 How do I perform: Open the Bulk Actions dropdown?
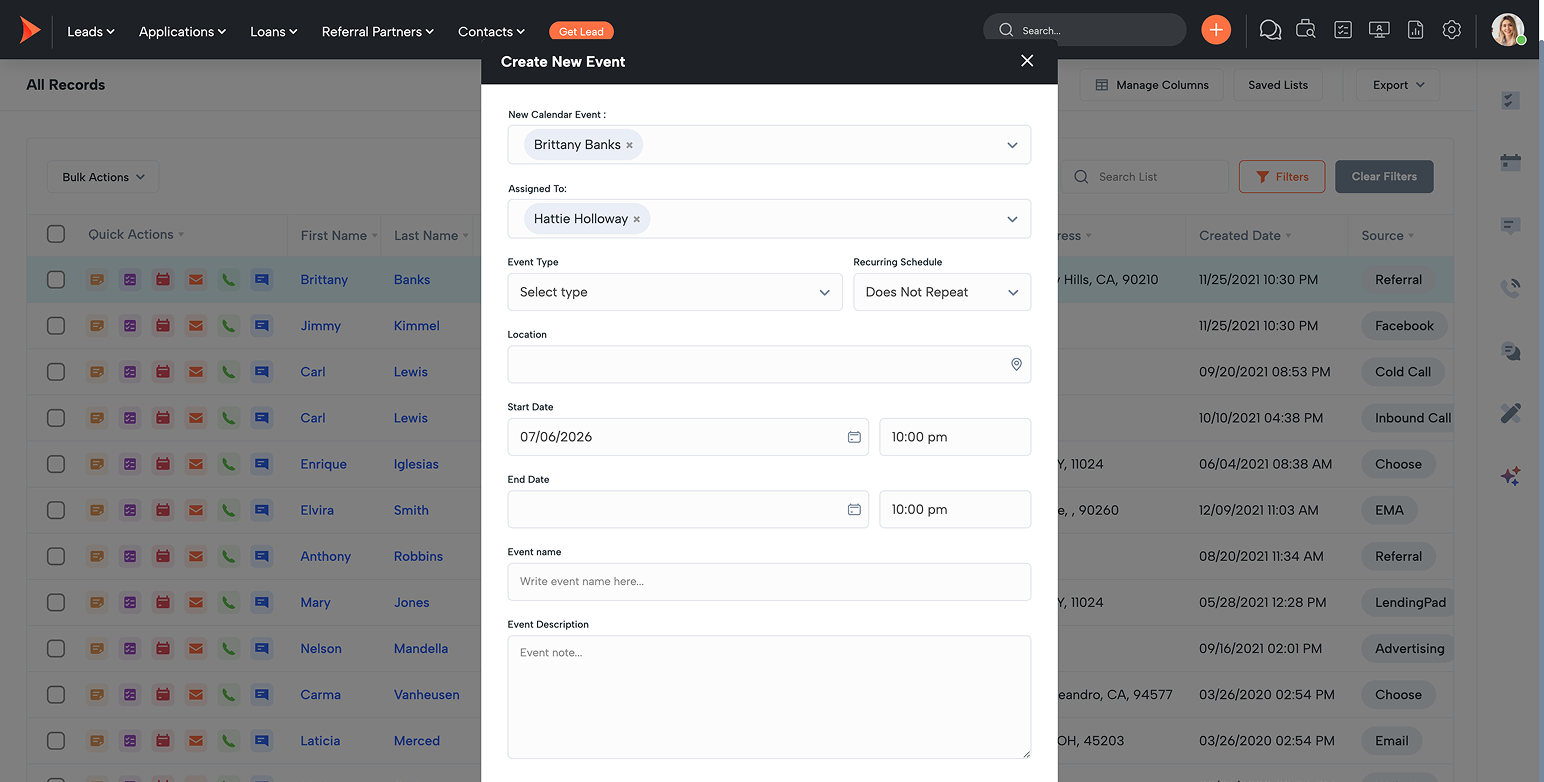(103, 177)
